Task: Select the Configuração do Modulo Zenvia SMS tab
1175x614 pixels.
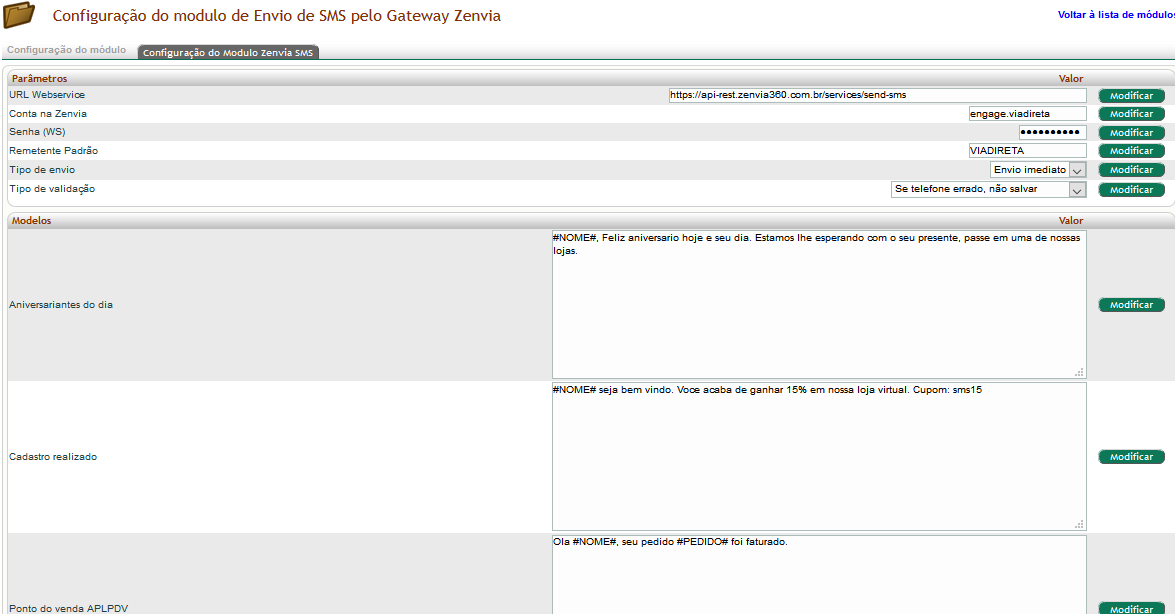Action: [228, 52]
